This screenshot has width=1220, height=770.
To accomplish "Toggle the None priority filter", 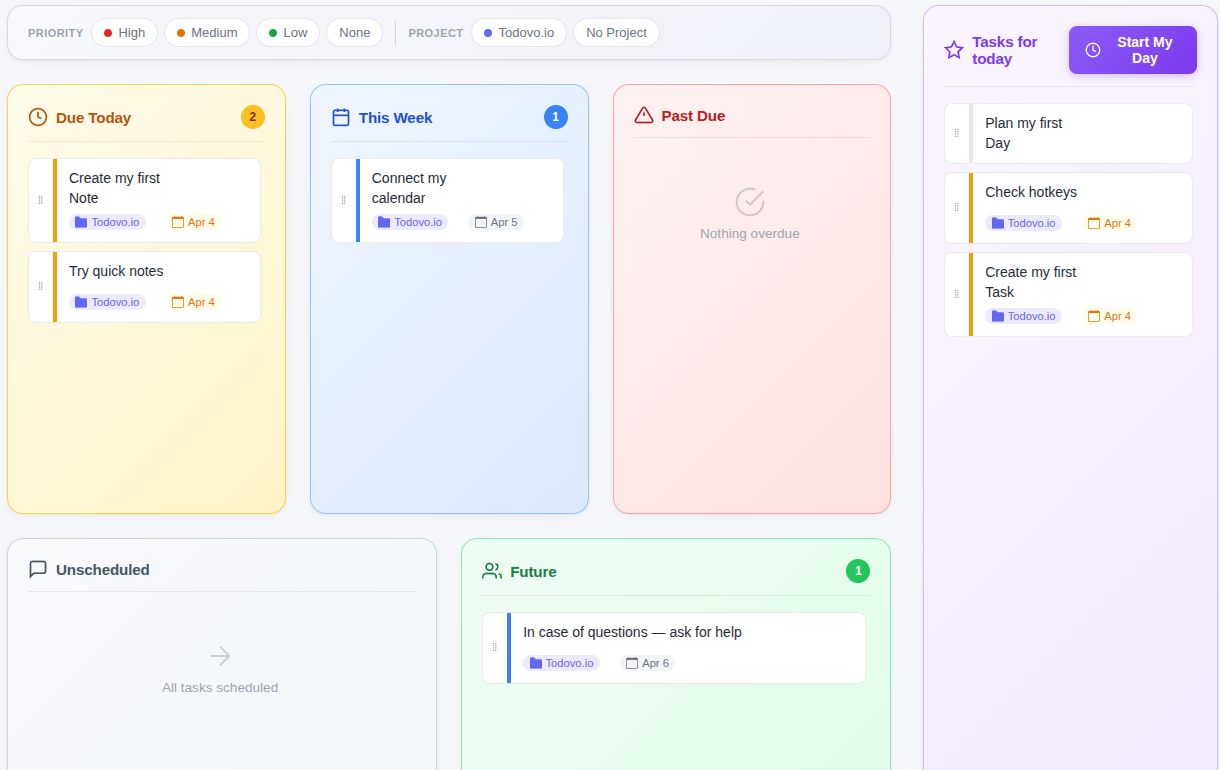I will point(354,33).
